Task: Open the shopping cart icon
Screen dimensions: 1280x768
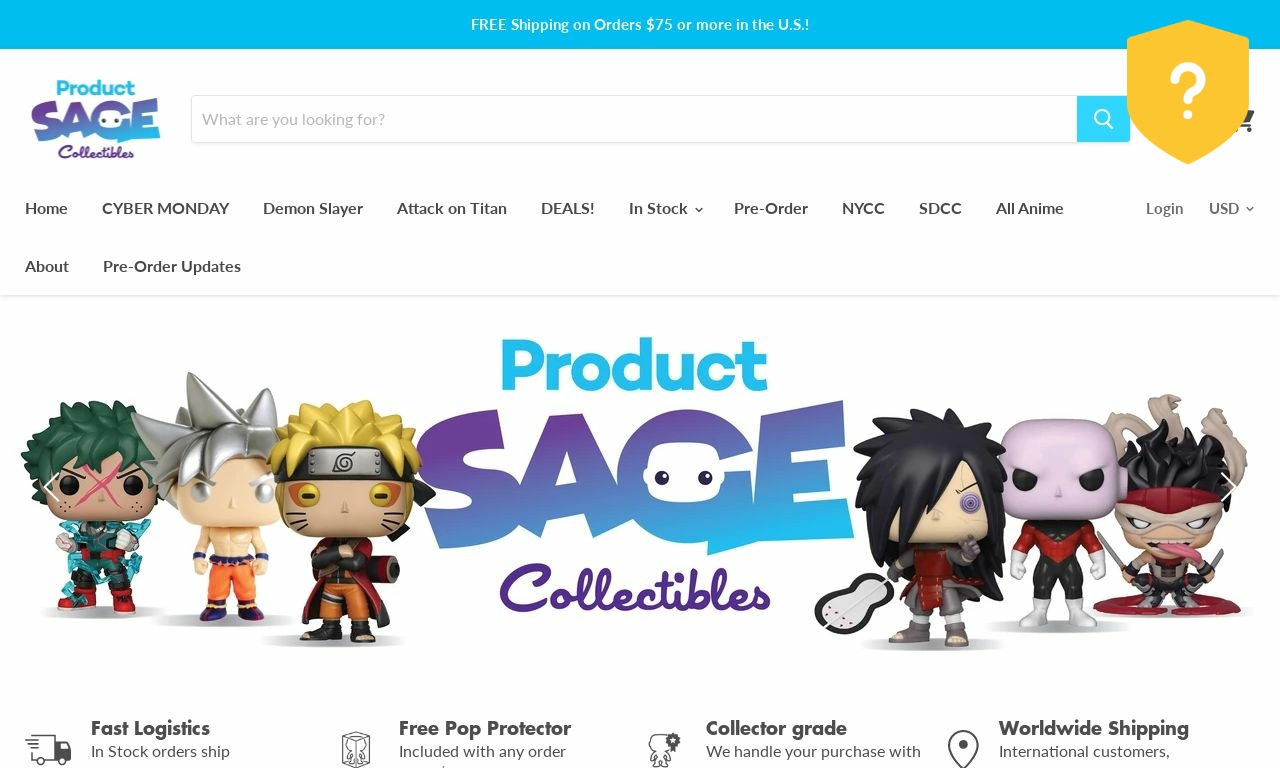Action: coord(1244,120)
